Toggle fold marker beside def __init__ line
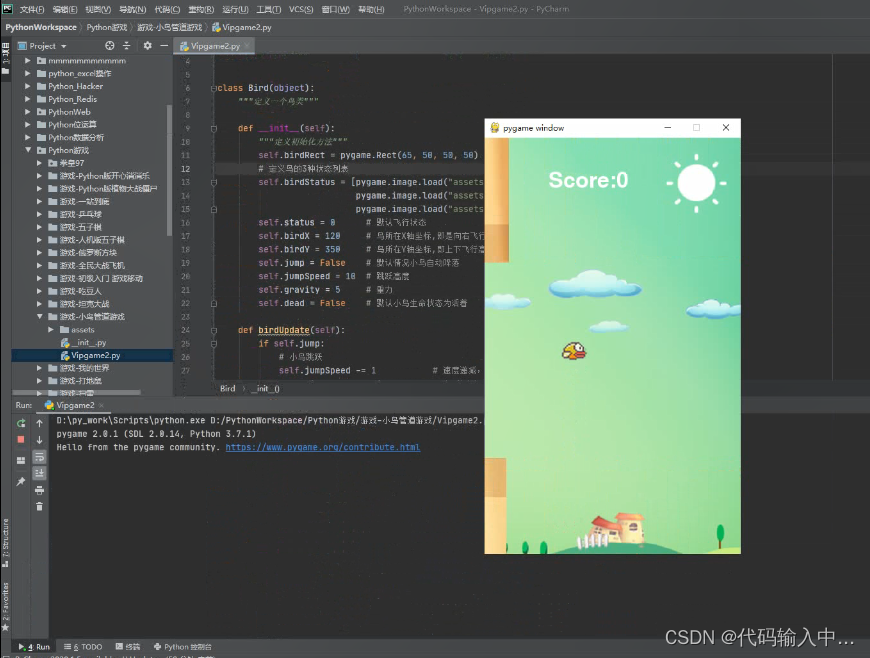The image size is (870, 658). coord(214,129)
